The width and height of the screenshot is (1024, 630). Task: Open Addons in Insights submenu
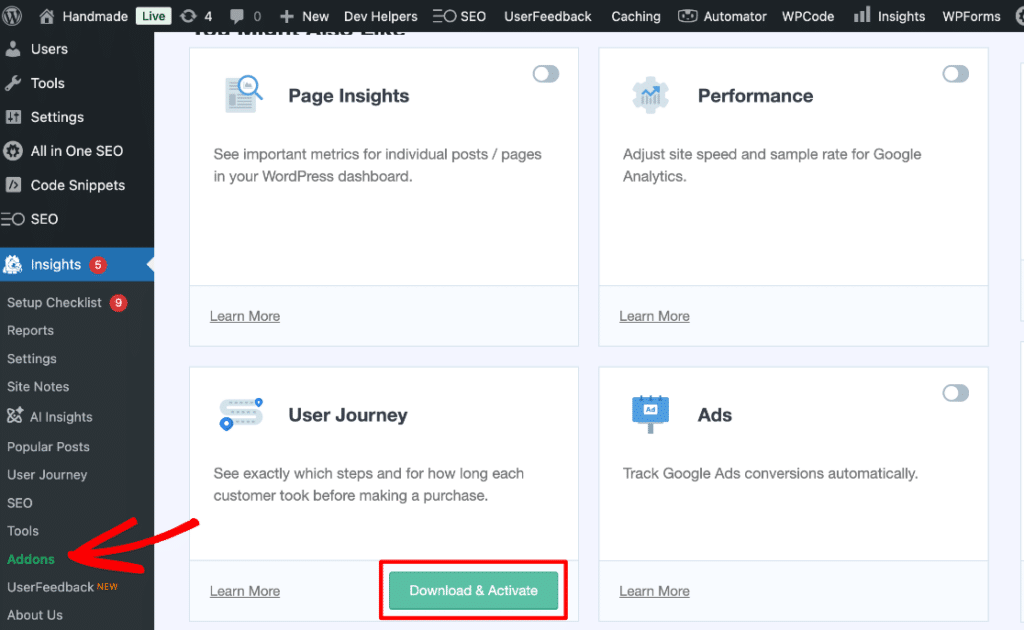31,559
